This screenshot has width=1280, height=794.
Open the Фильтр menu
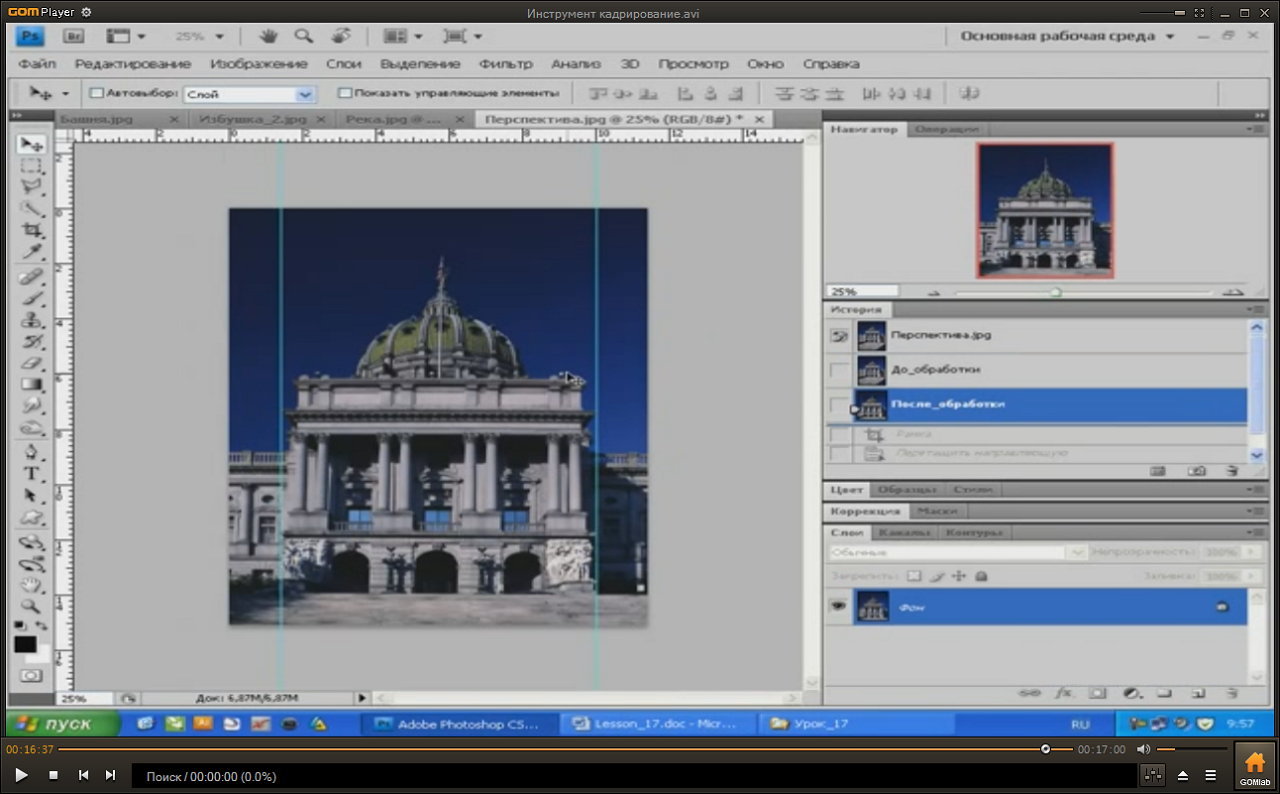pyautogui.click(x=505, y=64)
